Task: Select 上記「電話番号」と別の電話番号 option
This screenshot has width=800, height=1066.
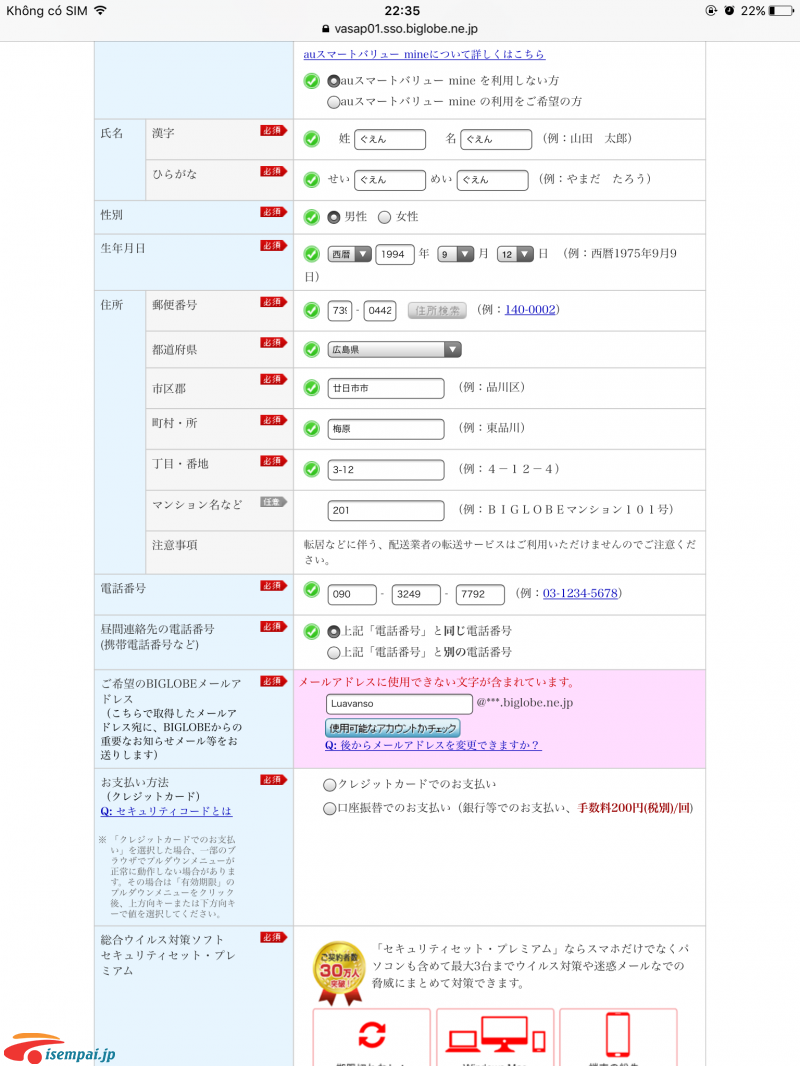Action: point(333,653)
